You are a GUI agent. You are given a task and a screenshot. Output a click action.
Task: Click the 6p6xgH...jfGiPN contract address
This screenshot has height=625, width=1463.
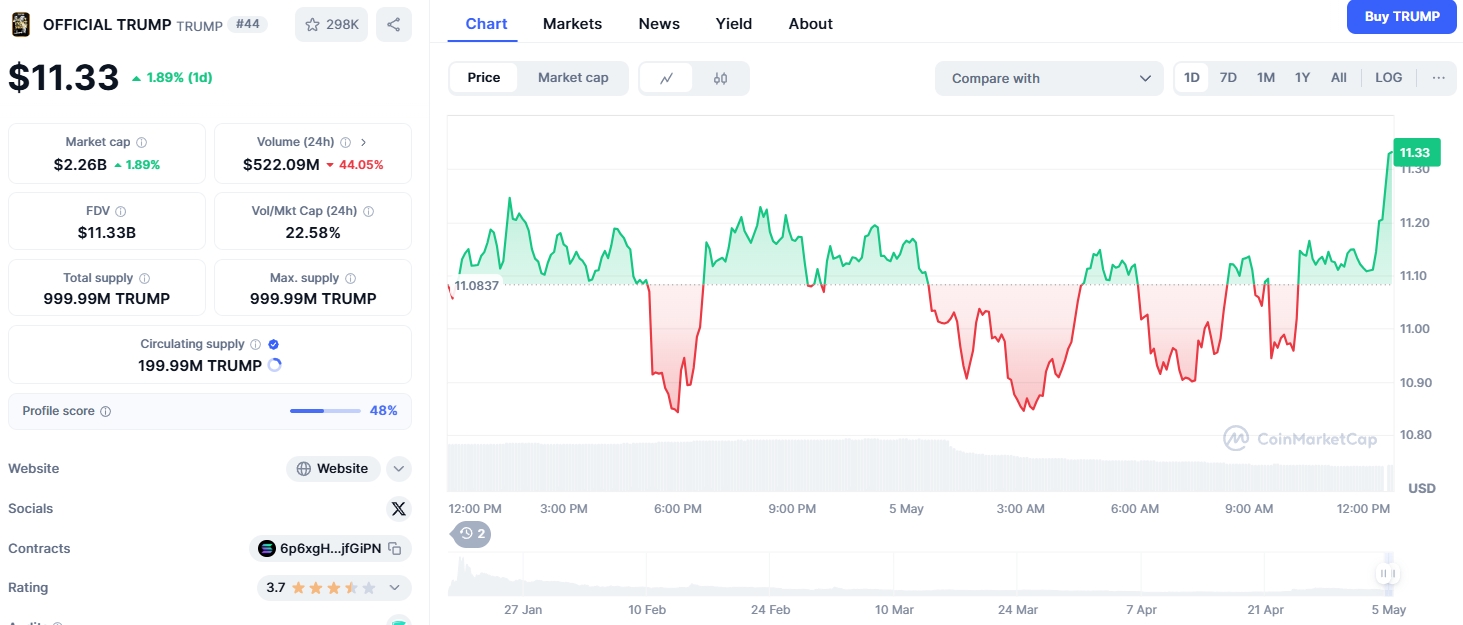pyautogui.click(x=330, y=549)
